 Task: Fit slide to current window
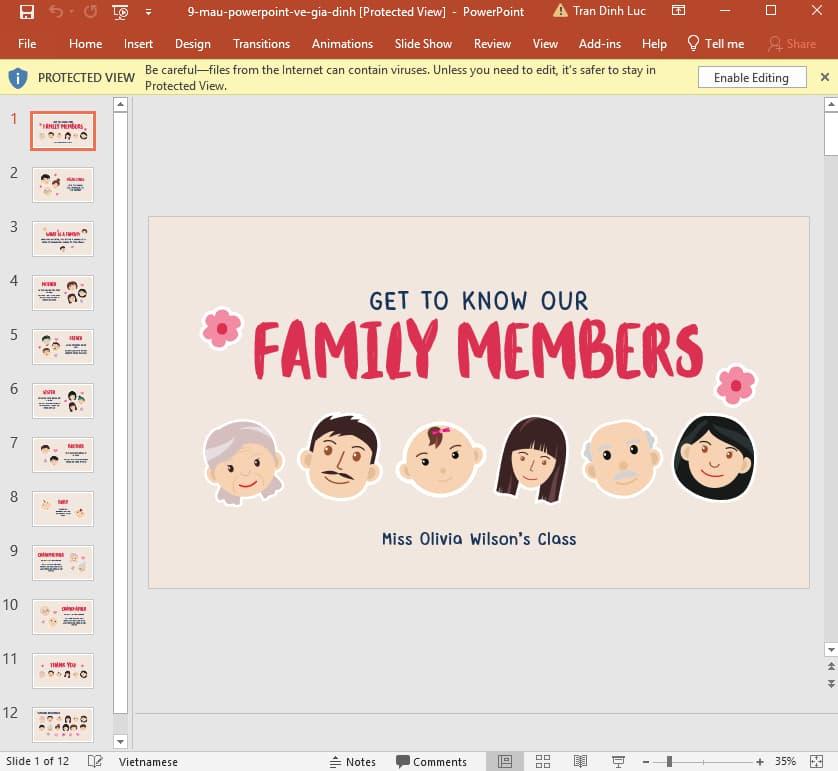click(817, 761)
